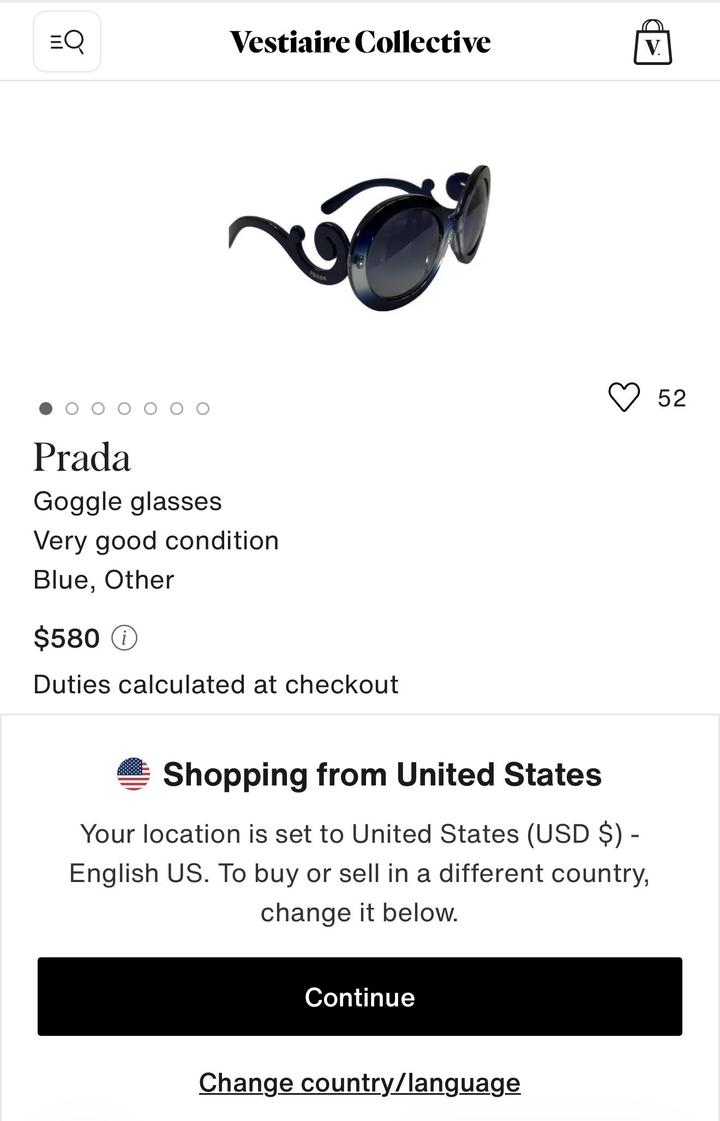
Task: Click the $580 price
Action: point(67,638)
